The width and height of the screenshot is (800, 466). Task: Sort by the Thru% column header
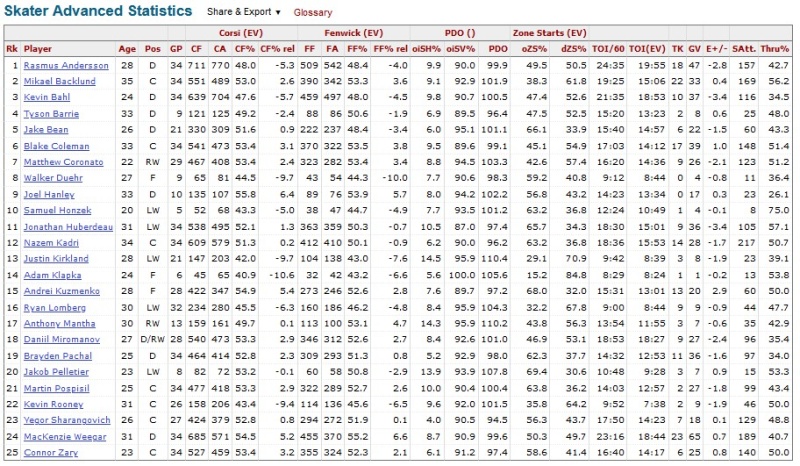774,49
